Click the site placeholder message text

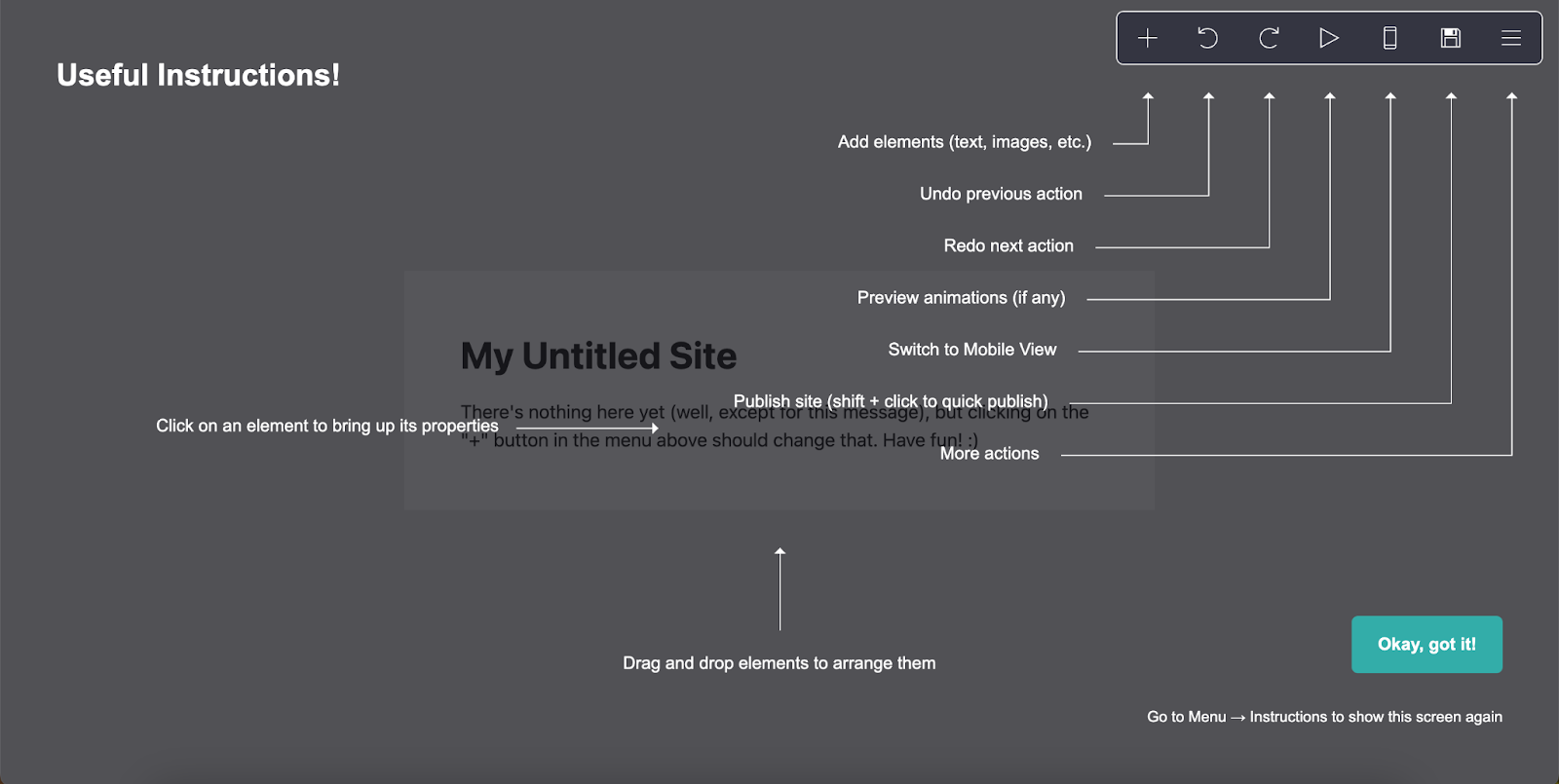pos(775,426)
